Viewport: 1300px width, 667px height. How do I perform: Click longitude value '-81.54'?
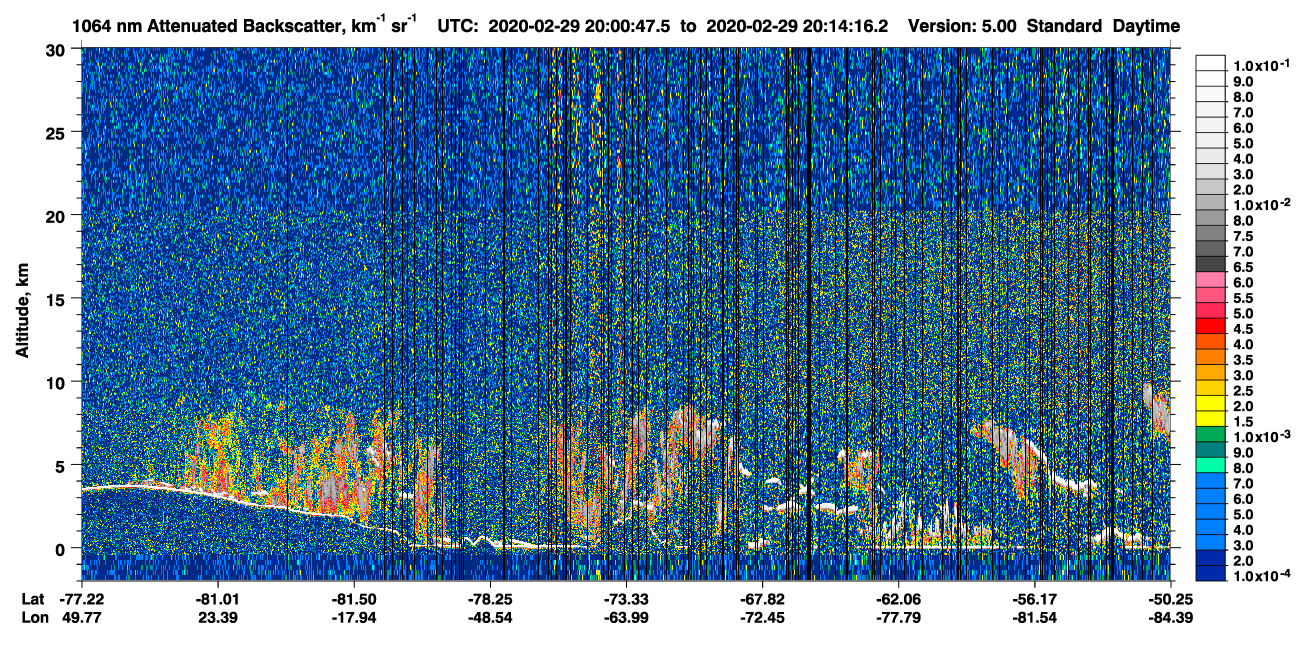pyautogui.click(x=1033, y=617)
